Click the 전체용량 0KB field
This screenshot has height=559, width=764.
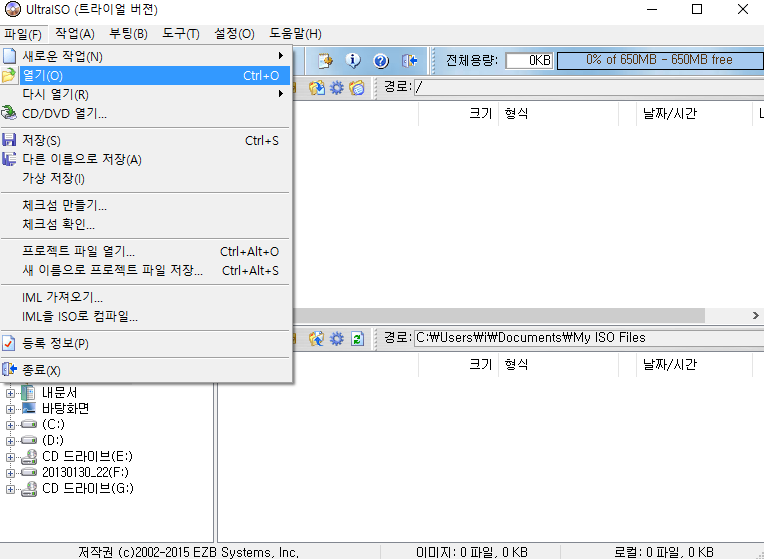[529, 60]
